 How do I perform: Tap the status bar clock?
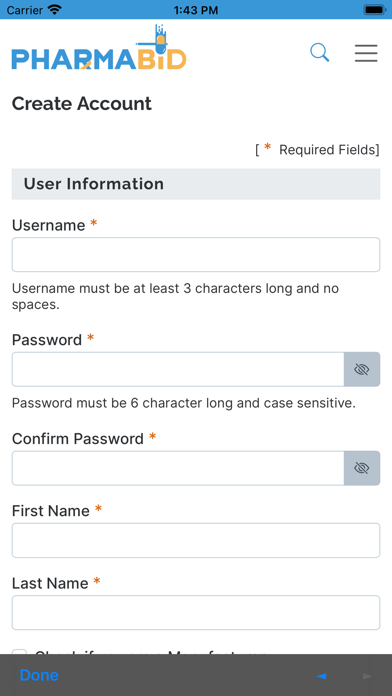point(196,10)
